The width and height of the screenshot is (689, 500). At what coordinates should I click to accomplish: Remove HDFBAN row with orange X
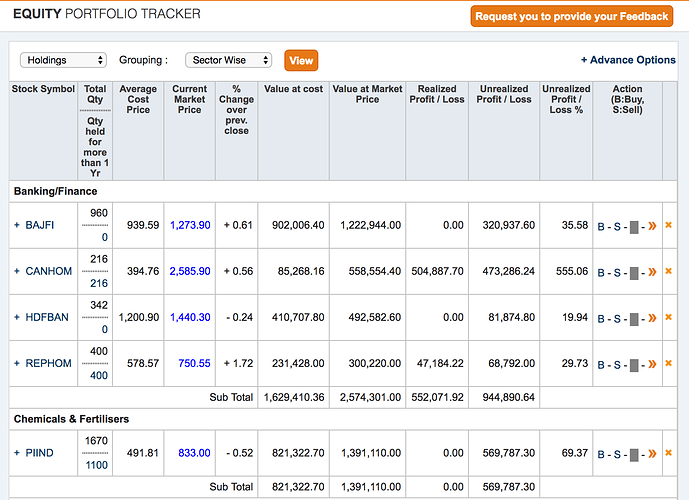(x=668, y=317)
